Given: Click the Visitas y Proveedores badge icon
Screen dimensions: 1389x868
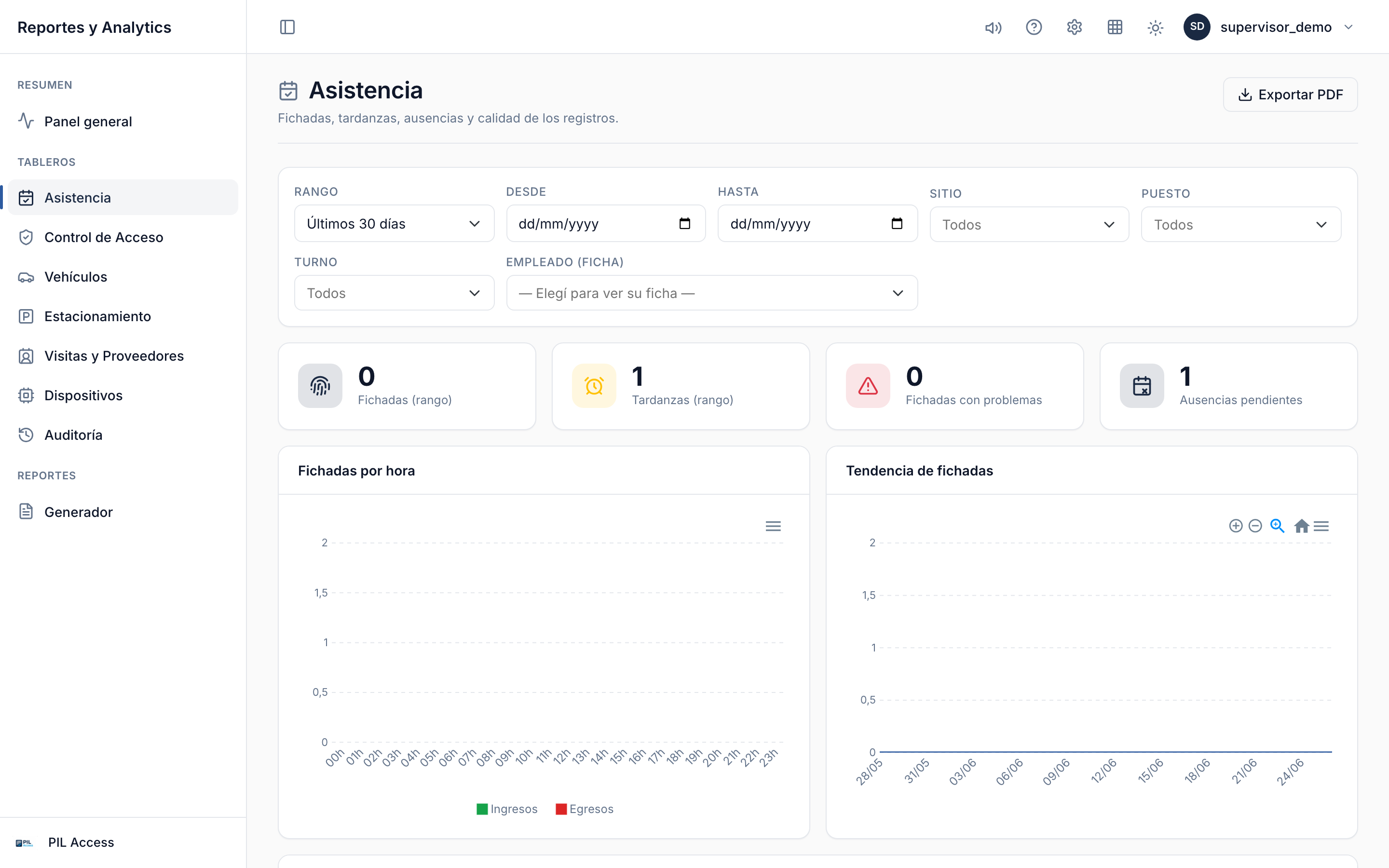Looking at the screenshot, I should click(26, 356).
